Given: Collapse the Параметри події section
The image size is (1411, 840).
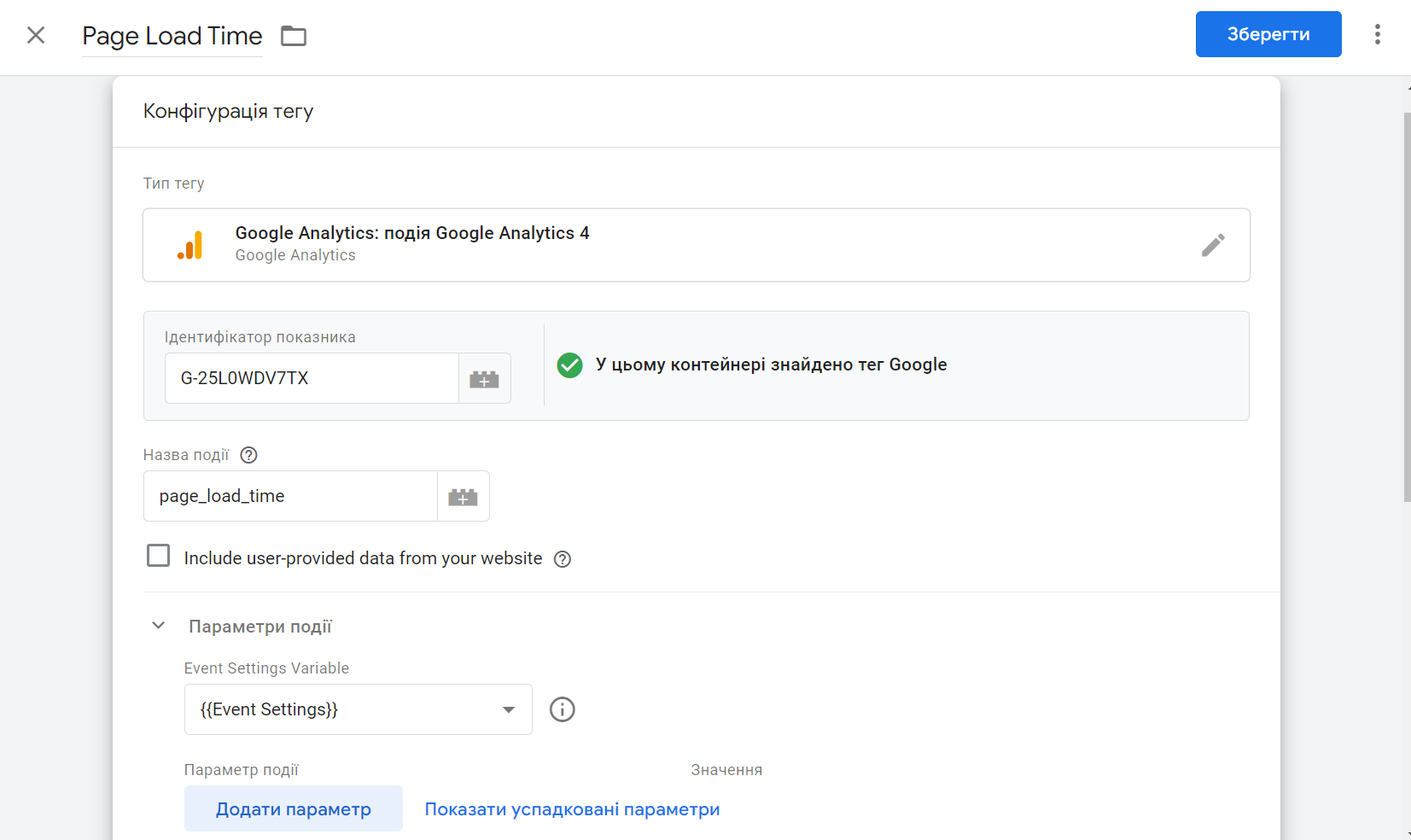Looking at the screenshot, I should point(158,625).
